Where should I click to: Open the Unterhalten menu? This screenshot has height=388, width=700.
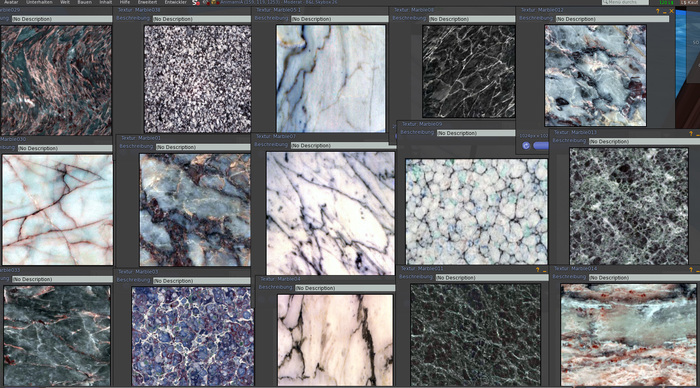[x=39, y=2]
